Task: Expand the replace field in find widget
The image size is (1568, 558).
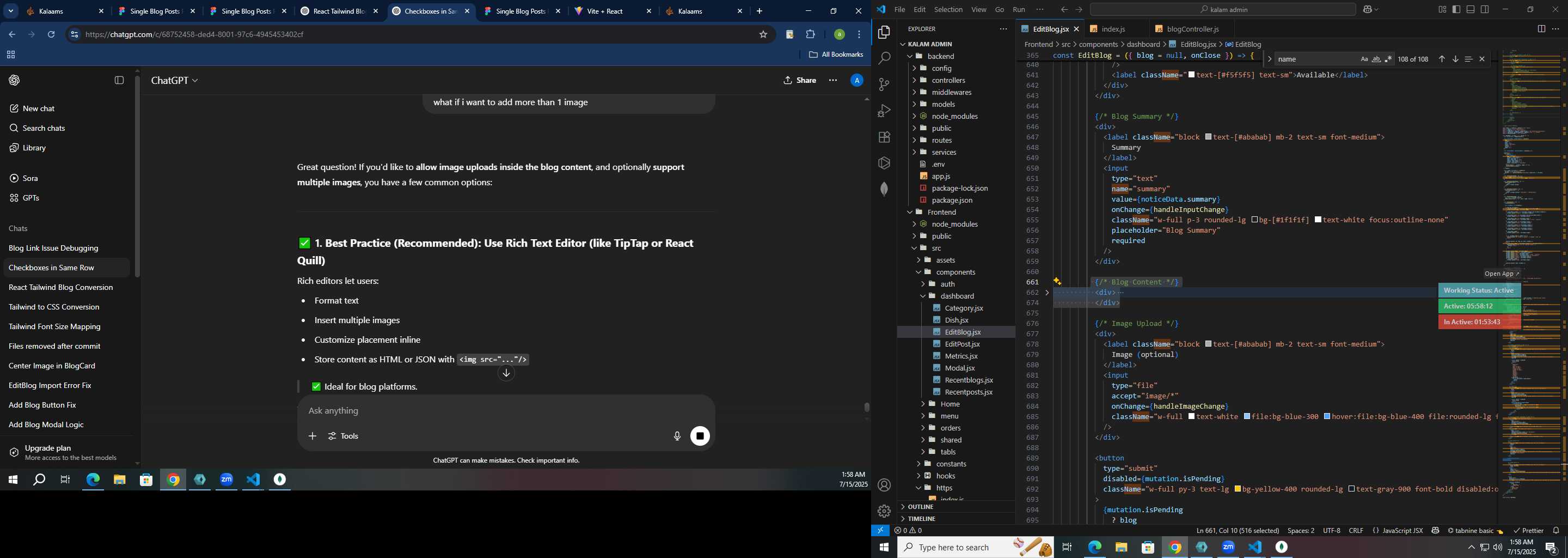Action: tap(1269, 59)
